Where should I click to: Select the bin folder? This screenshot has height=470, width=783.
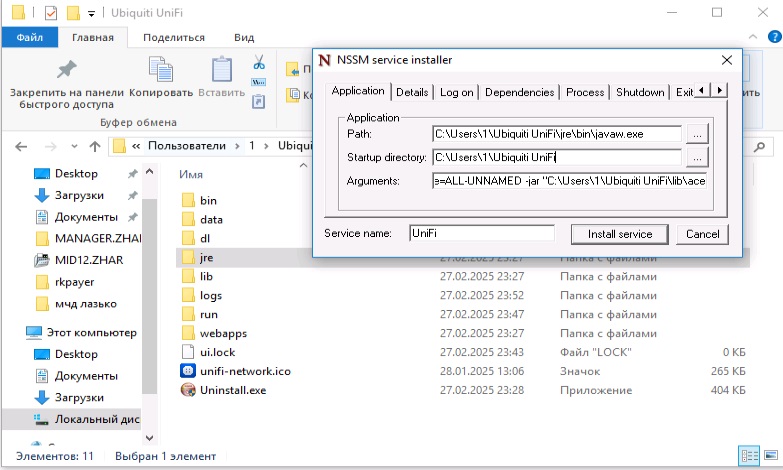coord(208,201)
